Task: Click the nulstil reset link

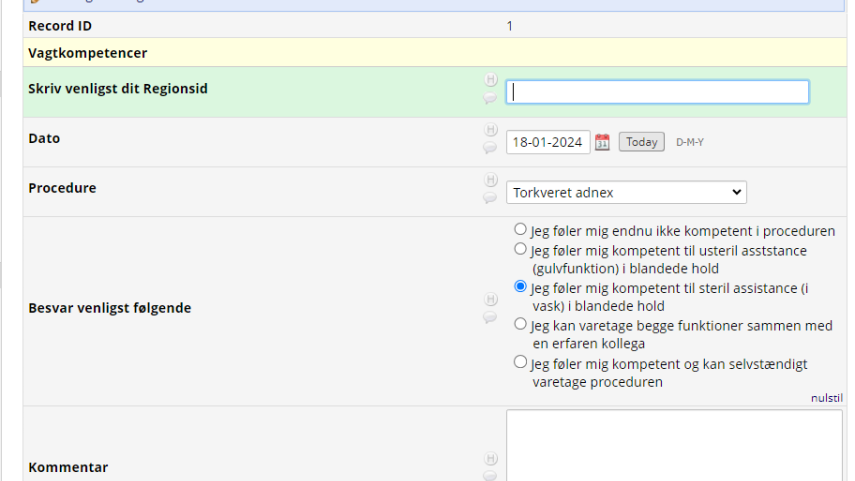Action: pyautogui.click(x=826, y=397)
